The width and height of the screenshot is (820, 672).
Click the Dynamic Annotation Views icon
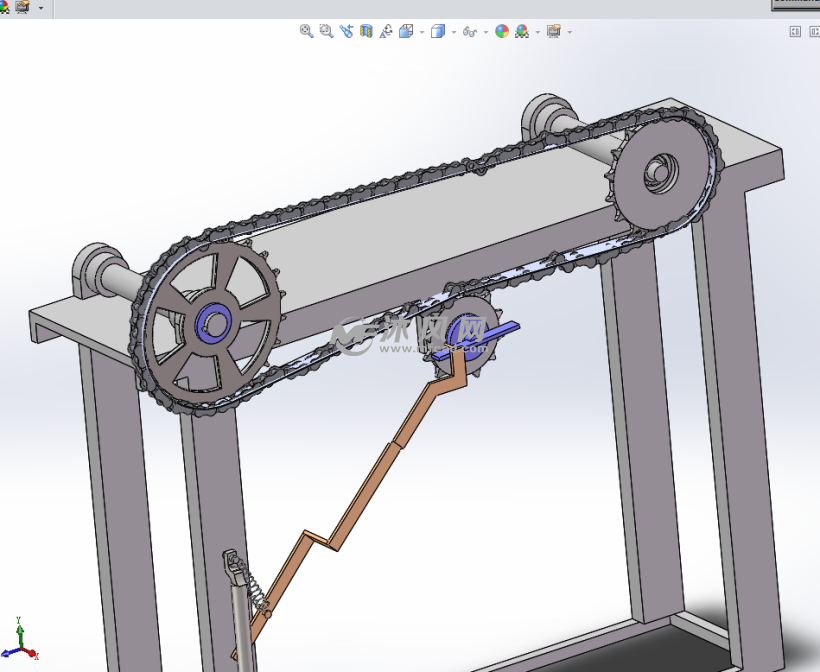tap(386, 31)
